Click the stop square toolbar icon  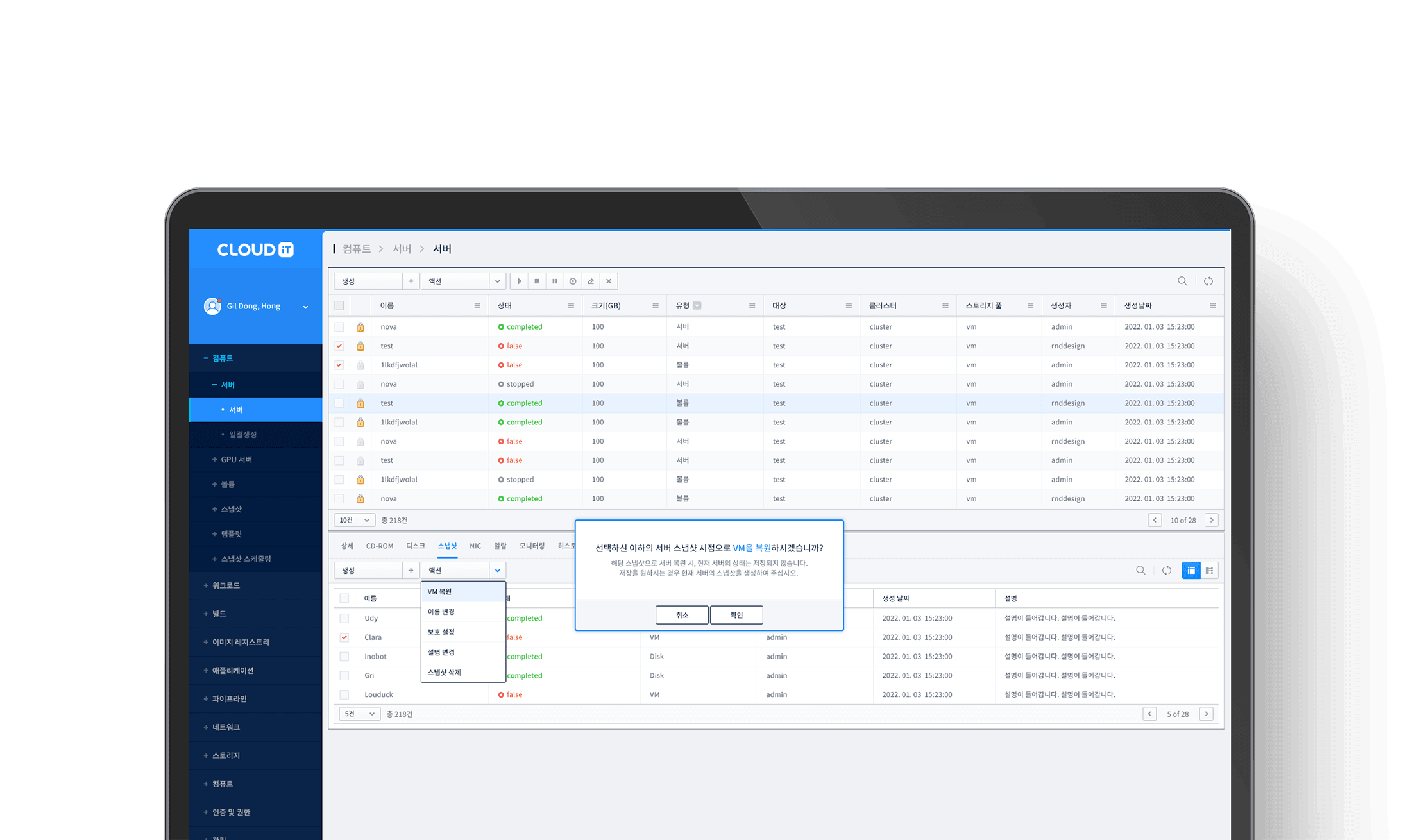pos(537,281)
